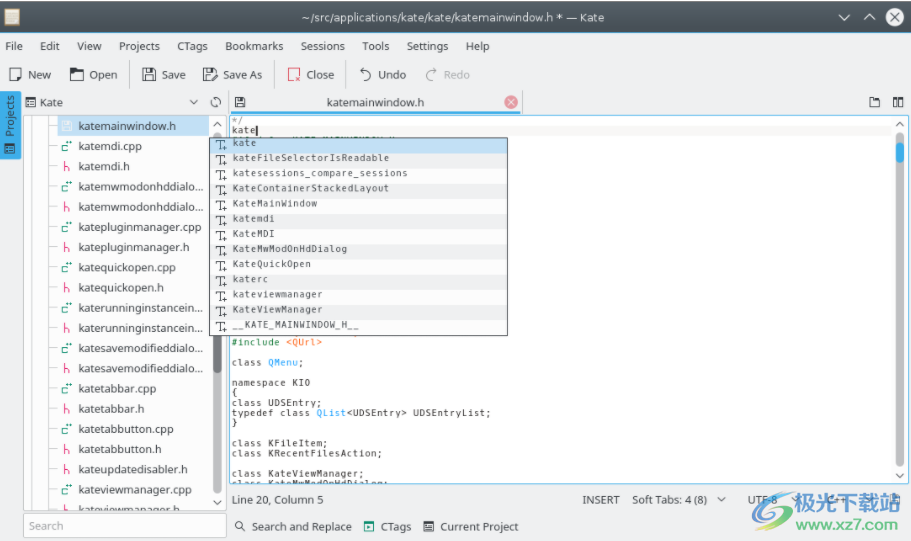Open the View menu

[89, 46]
